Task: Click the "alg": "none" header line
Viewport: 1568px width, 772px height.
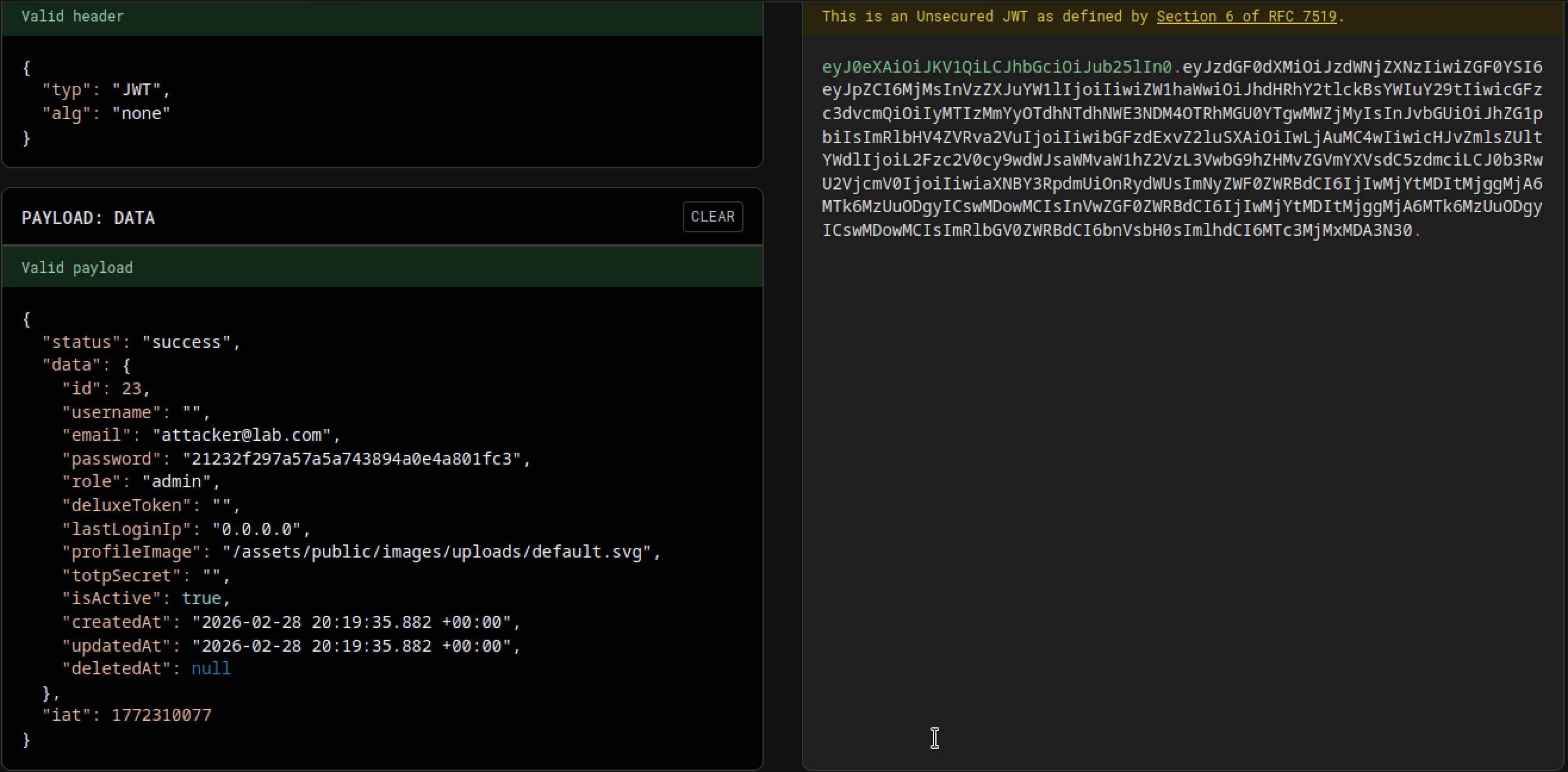Action: click(107, 114)
